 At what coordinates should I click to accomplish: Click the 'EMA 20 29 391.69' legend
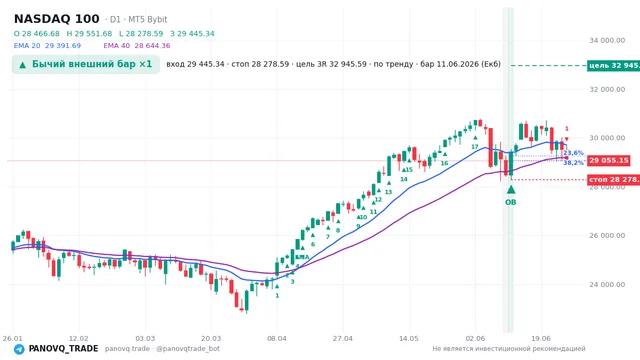[x=47, y=46]
